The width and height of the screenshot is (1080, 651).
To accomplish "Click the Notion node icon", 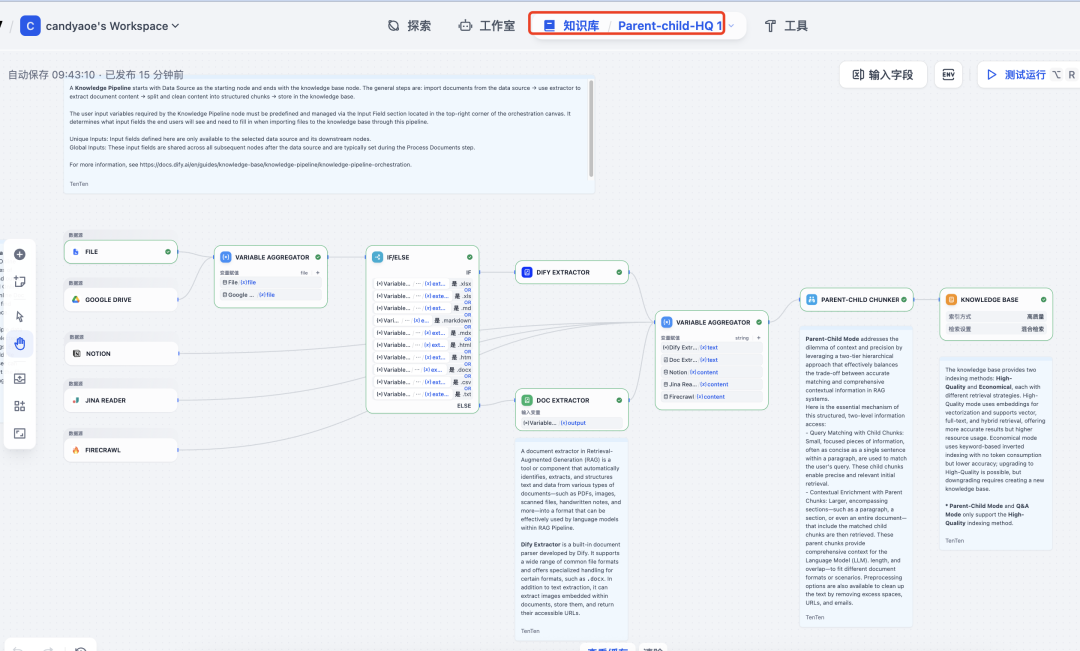I will (76, 353).
